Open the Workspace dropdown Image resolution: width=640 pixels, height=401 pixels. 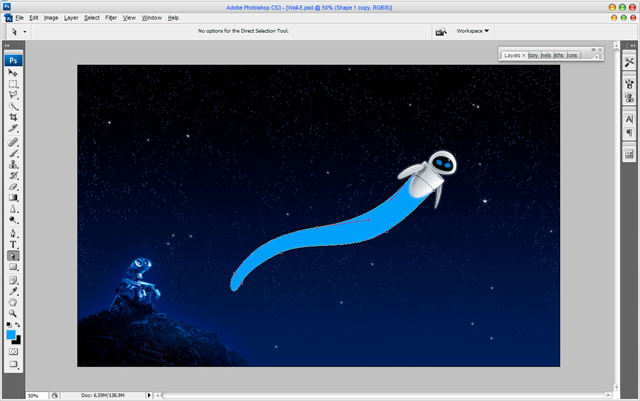tap(473, 31)
